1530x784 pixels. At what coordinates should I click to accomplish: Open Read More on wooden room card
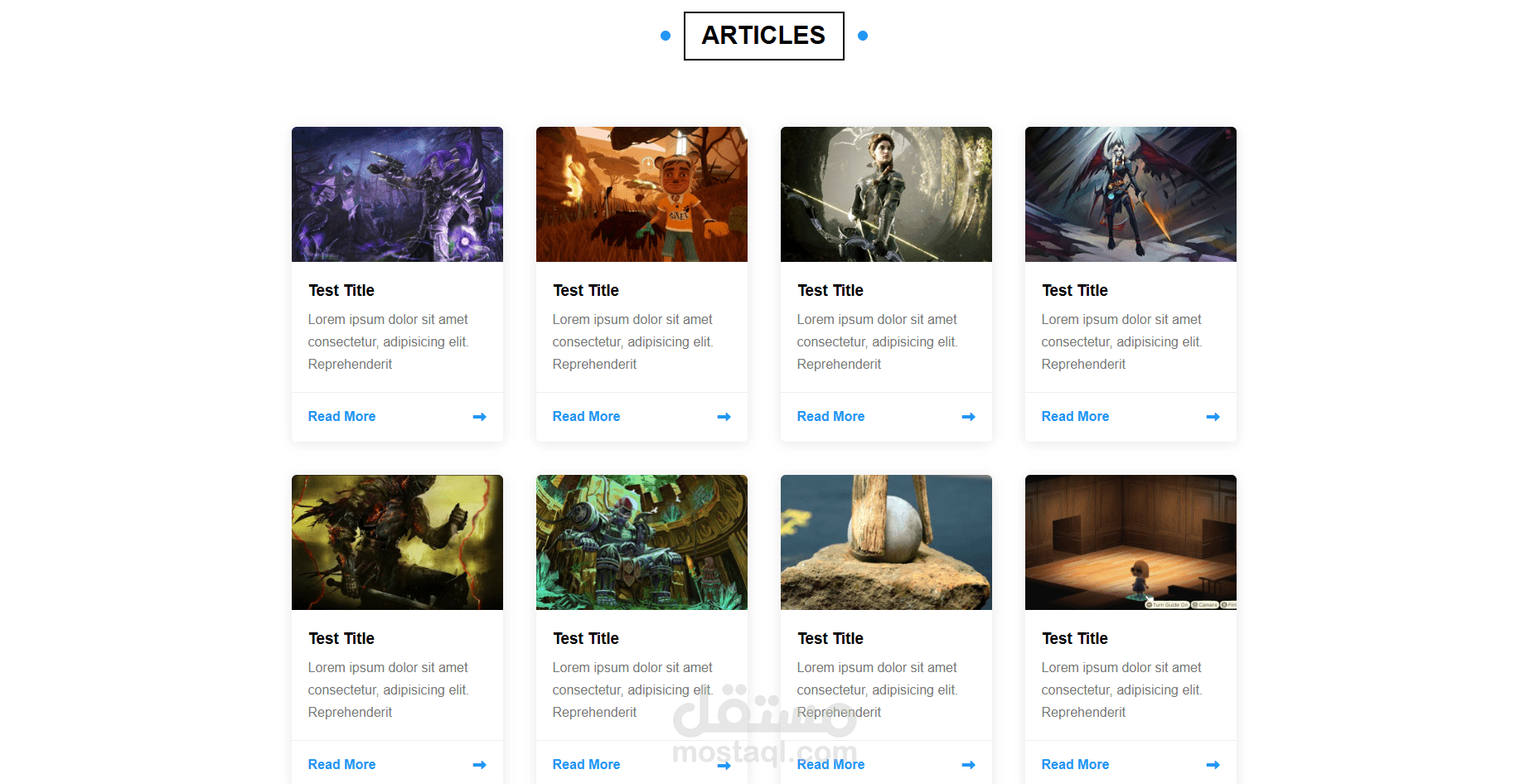(1075, 764)
